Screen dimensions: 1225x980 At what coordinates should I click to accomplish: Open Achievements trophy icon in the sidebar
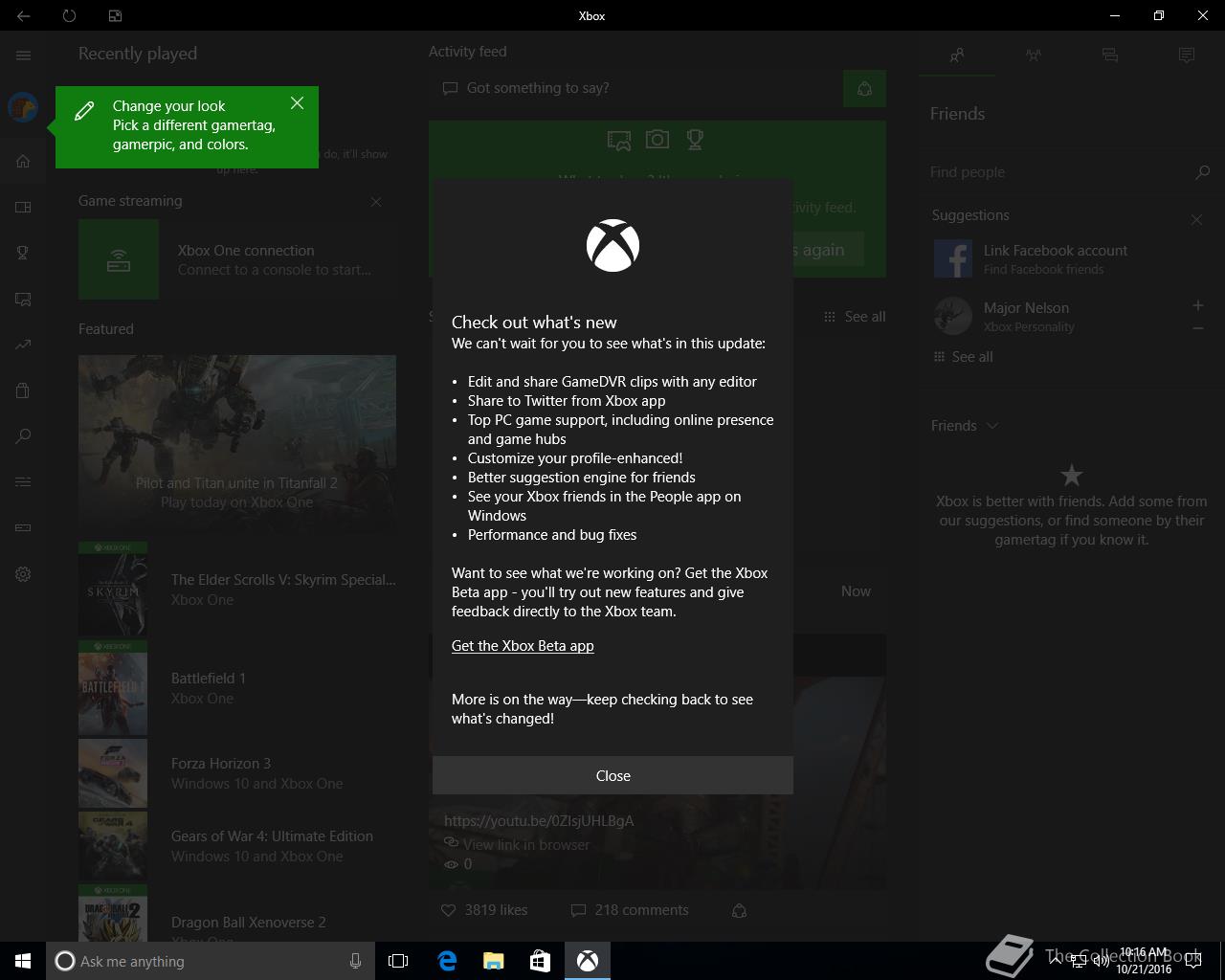click(x=23, y=253)
